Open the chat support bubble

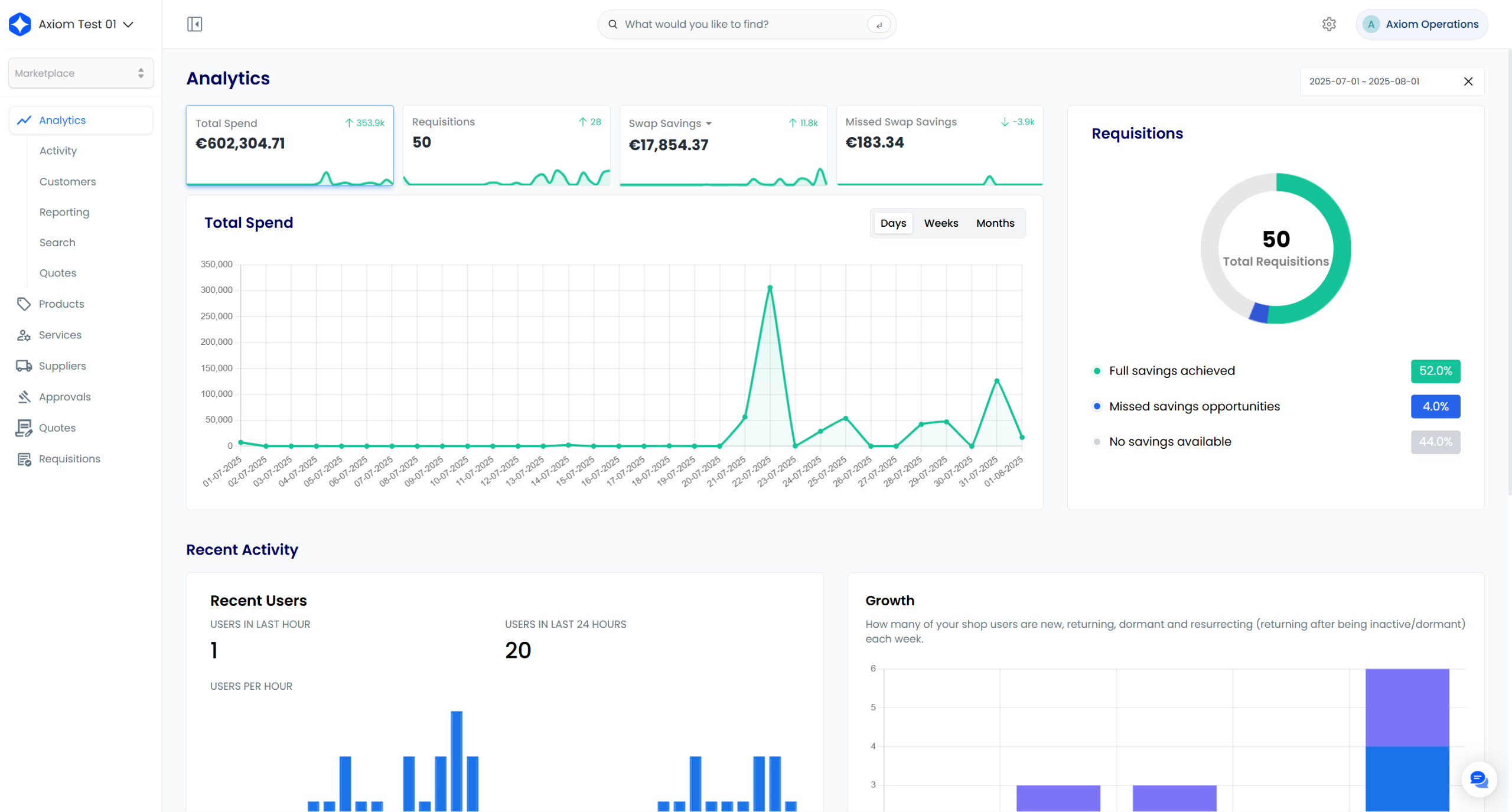[1478, 779]
